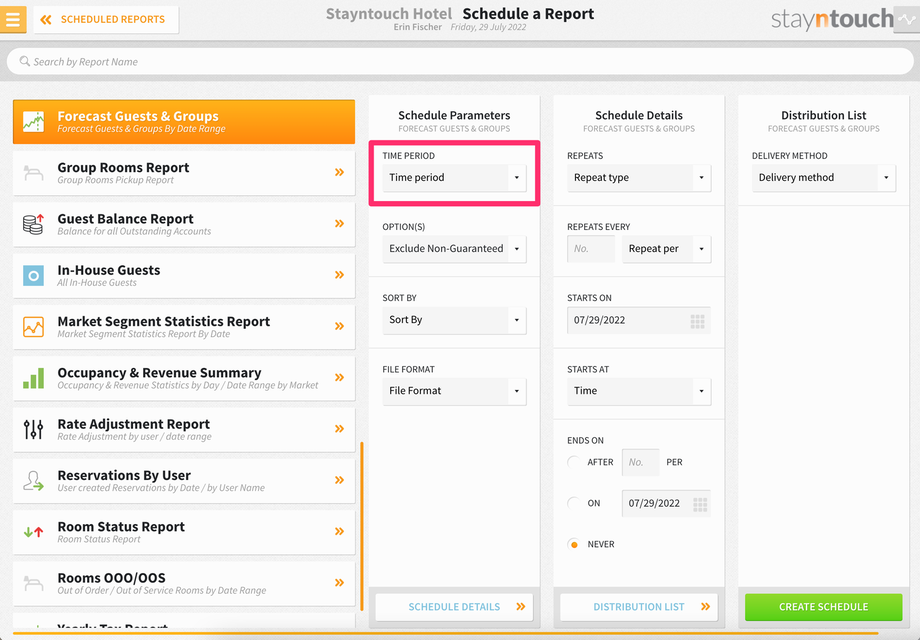920x640 pixels.
Task: Click the Guest Balance Report coins icon
Action: coord(33,224)
